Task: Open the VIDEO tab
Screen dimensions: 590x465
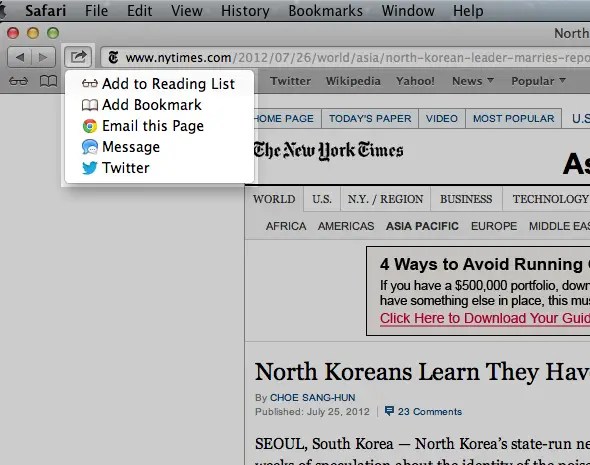Action: 442,119
